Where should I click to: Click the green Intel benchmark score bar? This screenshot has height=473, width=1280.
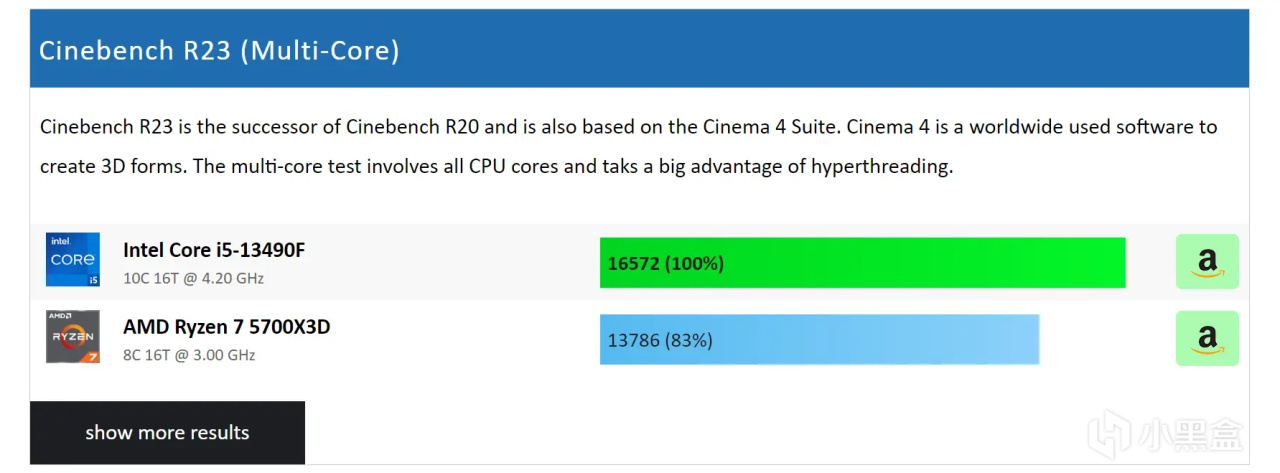[862, 263]
